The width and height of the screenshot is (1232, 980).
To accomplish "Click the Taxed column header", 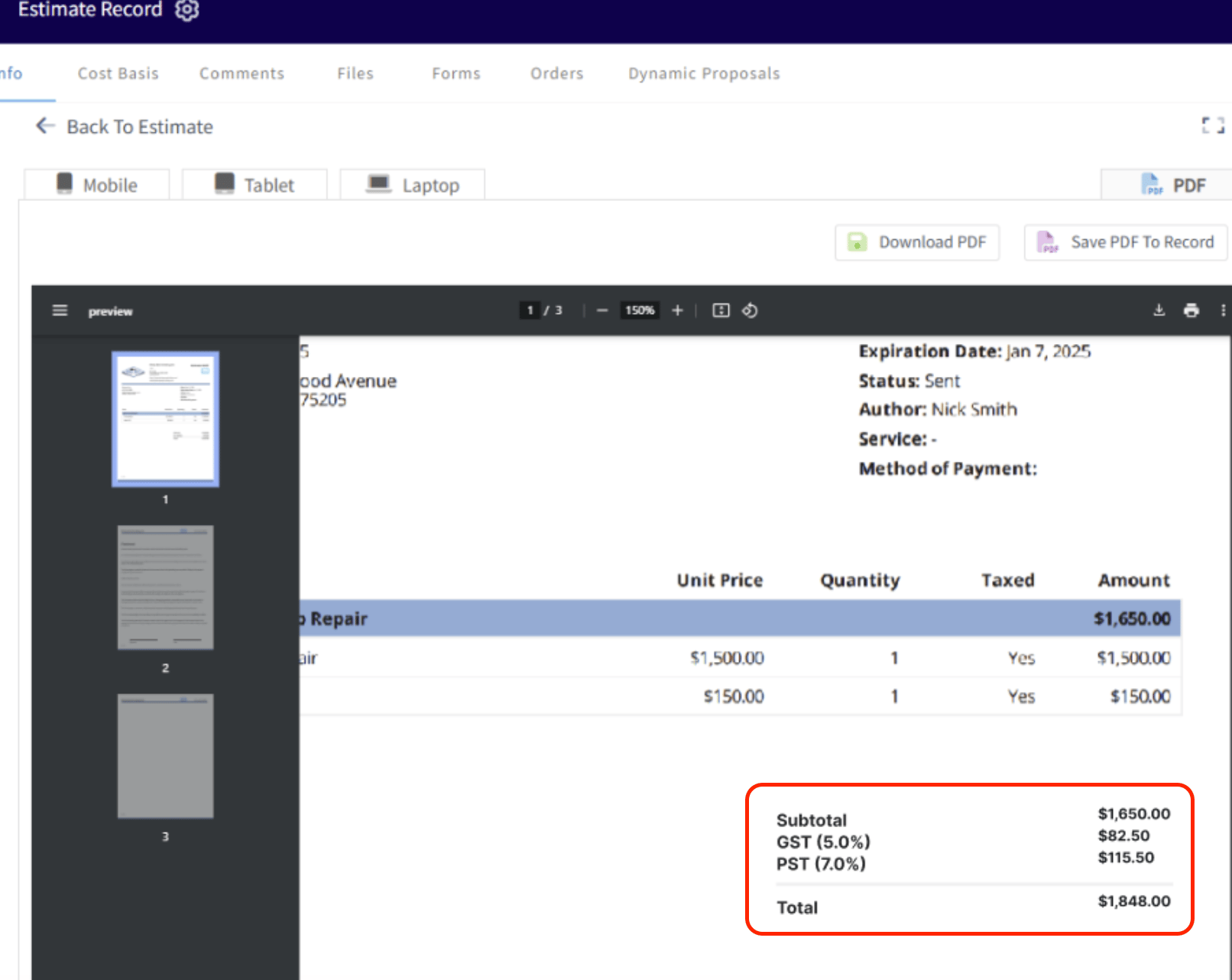I will [1008, 580].
